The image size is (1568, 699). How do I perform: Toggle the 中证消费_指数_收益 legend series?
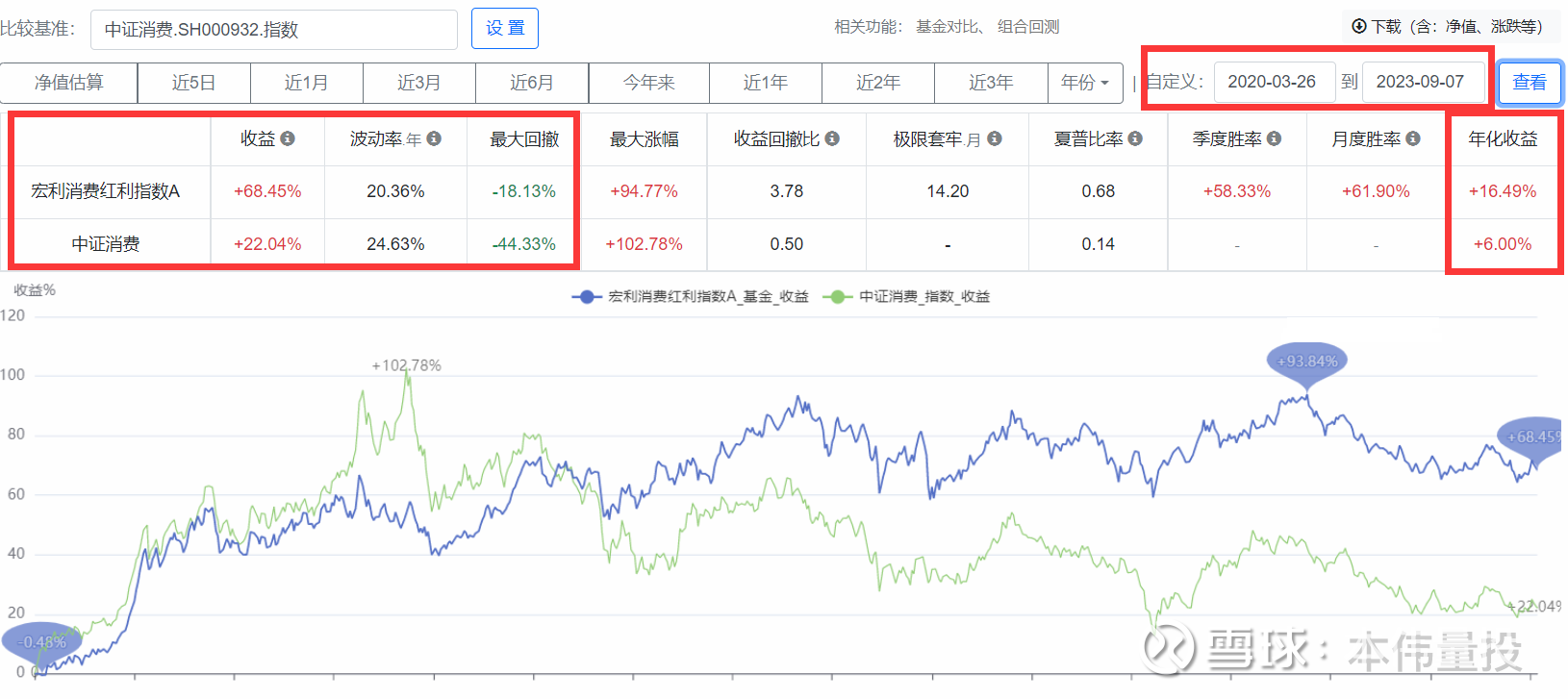[907, 296]
